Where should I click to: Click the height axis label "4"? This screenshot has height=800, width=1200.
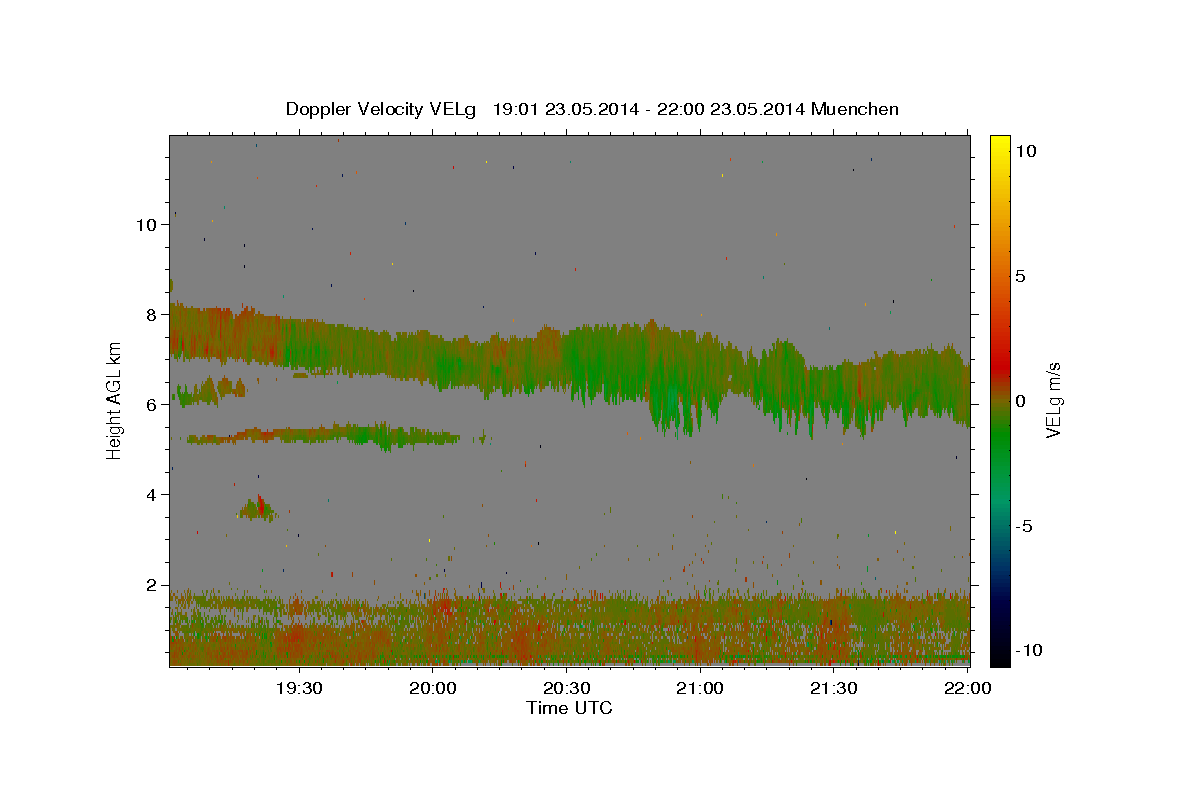click(152, 494)
